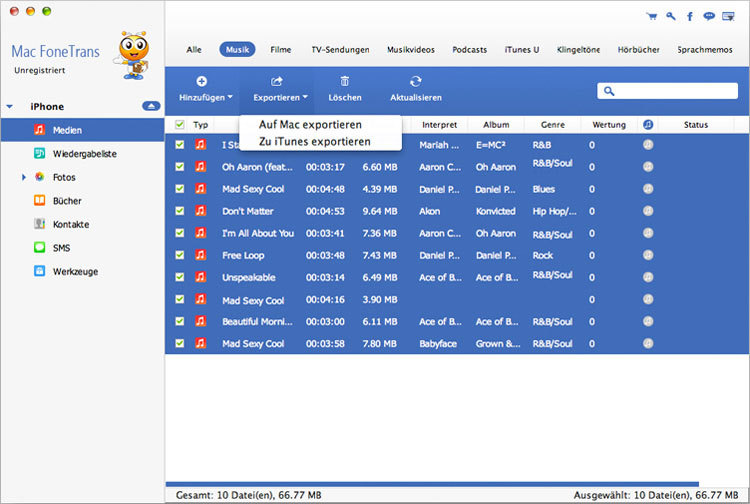Viewport: 750px width, 504px height.
Task: Switch to the TV-Sendungen tab
Action: pyautogui.click(x=340, y=49)
